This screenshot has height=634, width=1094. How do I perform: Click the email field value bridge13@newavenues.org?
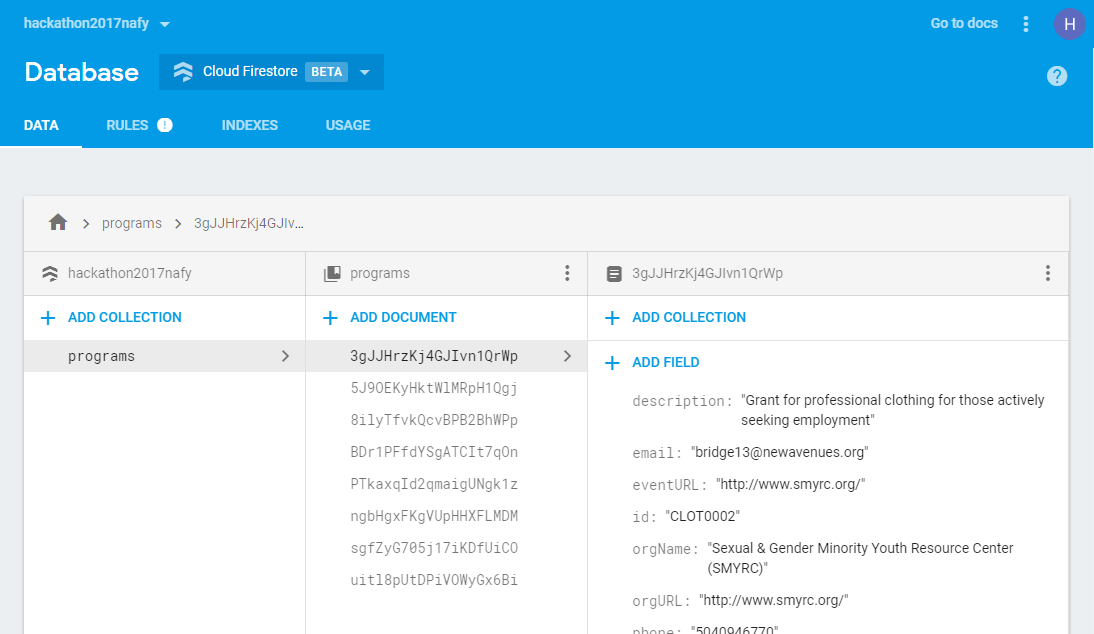tap(779, 452)
